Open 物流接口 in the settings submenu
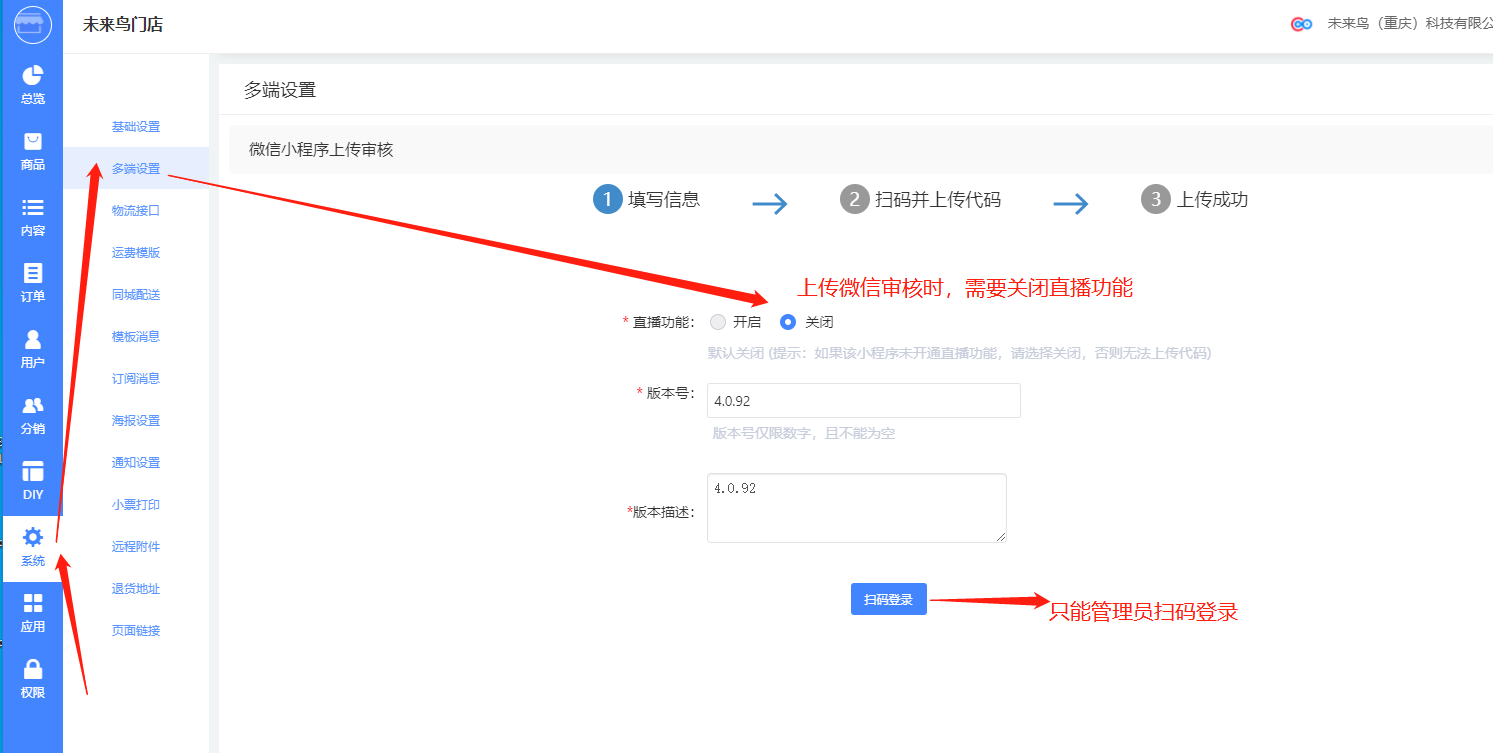The width and height of the screenshot is (1493, 753). 136,211
